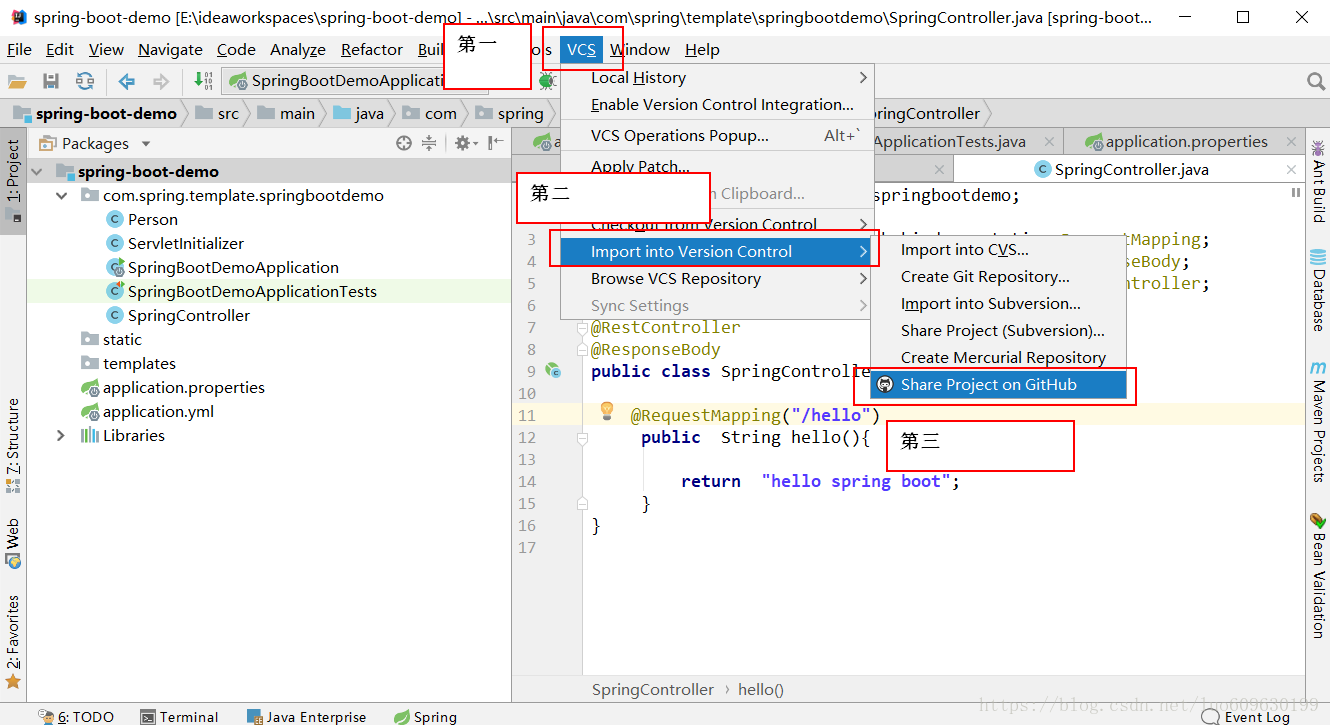Click the Spring bean gutter icon at line 9
This screenshot has width=1330, height=725.
pyautogui.click(x=553, y=371)
